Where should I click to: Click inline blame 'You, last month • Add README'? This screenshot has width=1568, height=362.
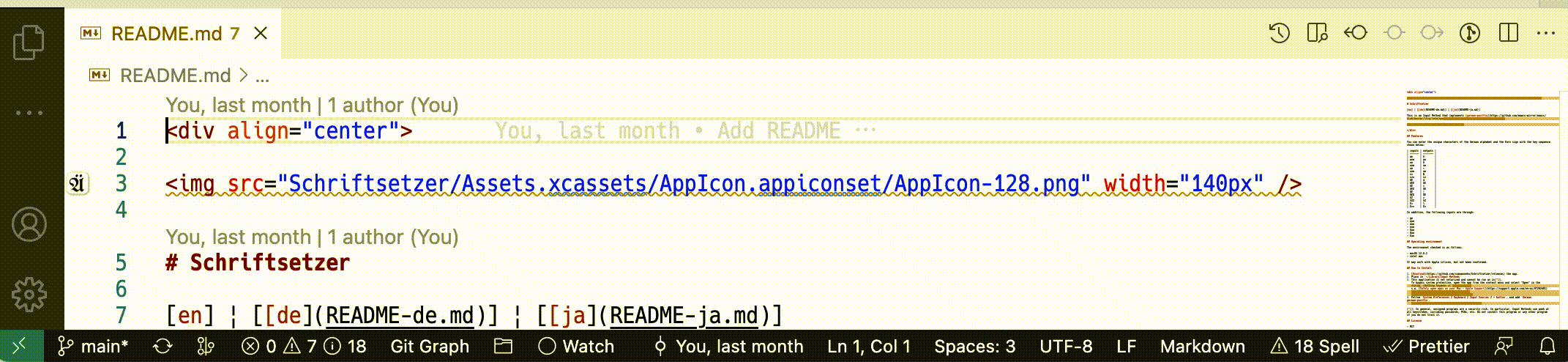[668, 131]
